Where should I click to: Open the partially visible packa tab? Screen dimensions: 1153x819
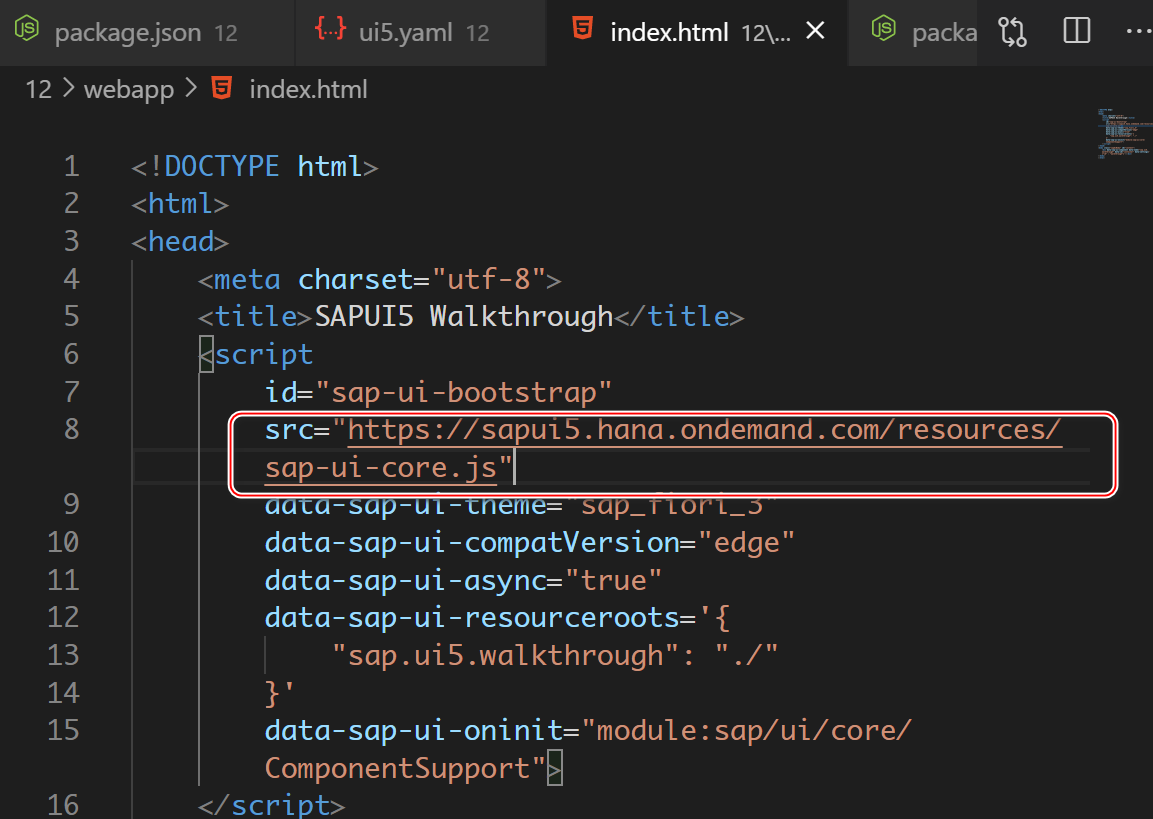point(913,32)
